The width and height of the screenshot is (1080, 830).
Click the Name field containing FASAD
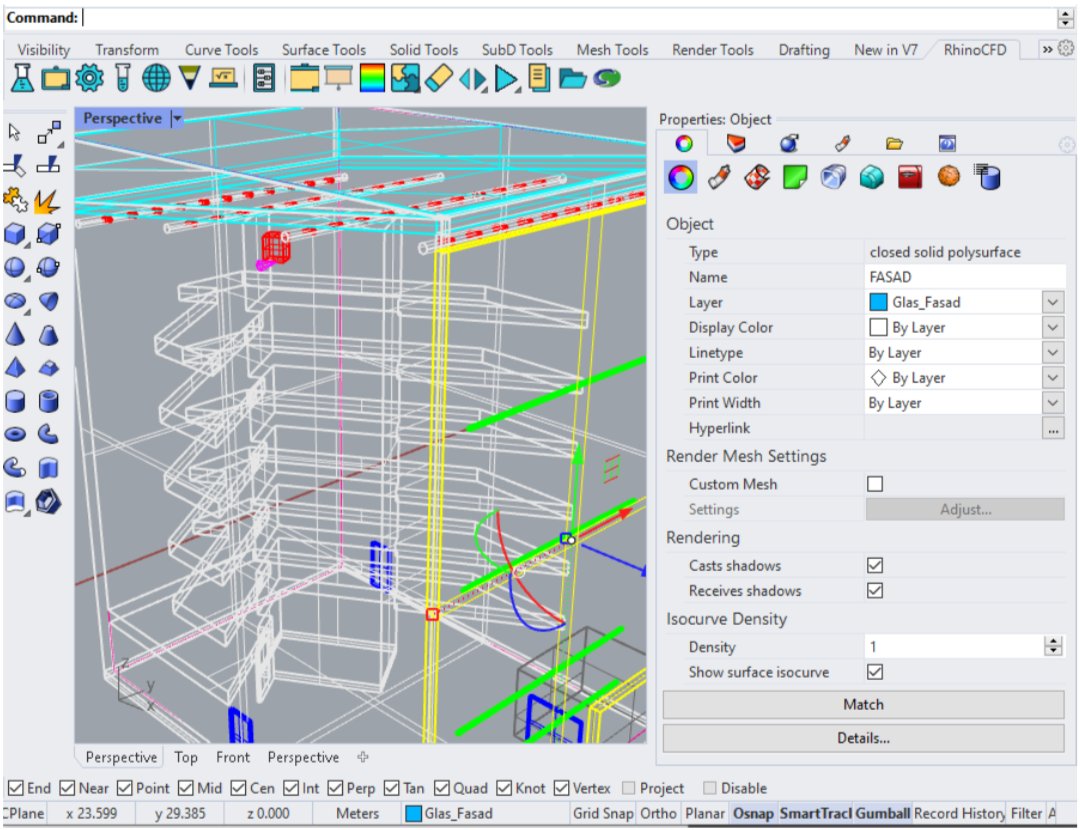tap(964, 277)
